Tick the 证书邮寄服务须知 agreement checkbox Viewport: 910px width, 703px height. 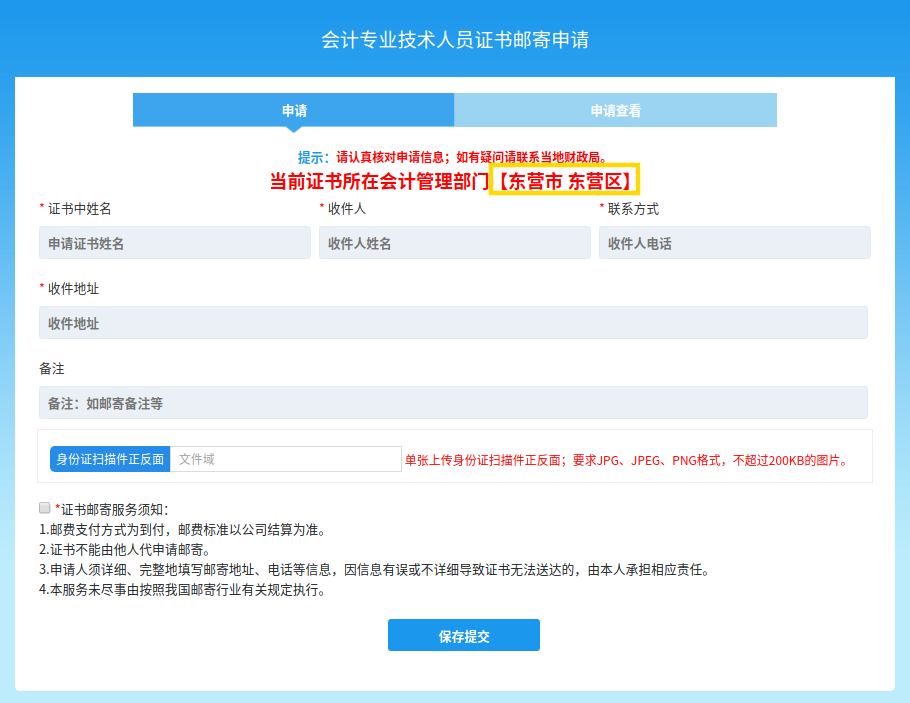click(44, 508)
